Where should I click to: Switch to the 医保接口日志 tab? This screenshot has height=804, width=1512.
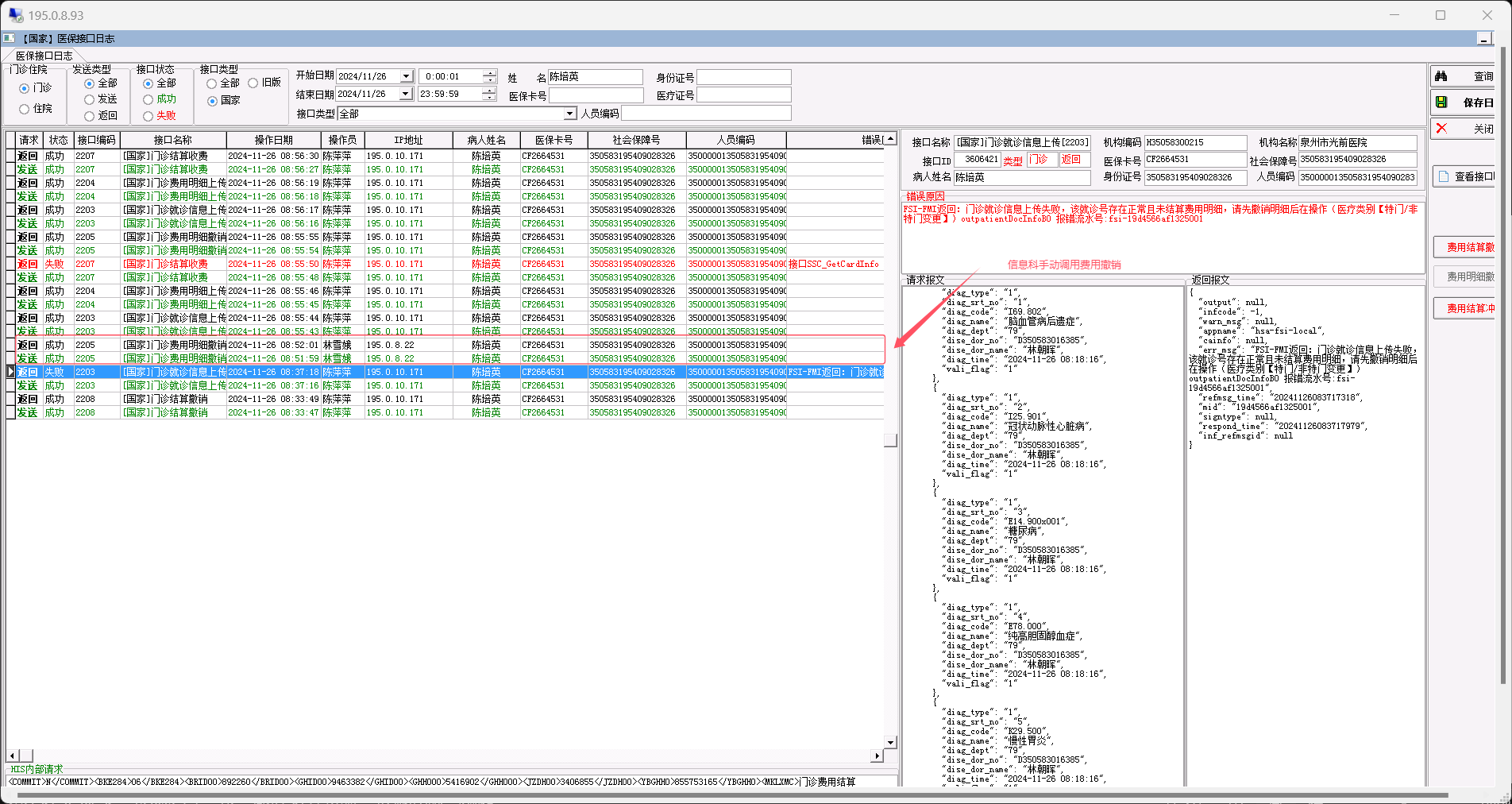coord(44,56)
